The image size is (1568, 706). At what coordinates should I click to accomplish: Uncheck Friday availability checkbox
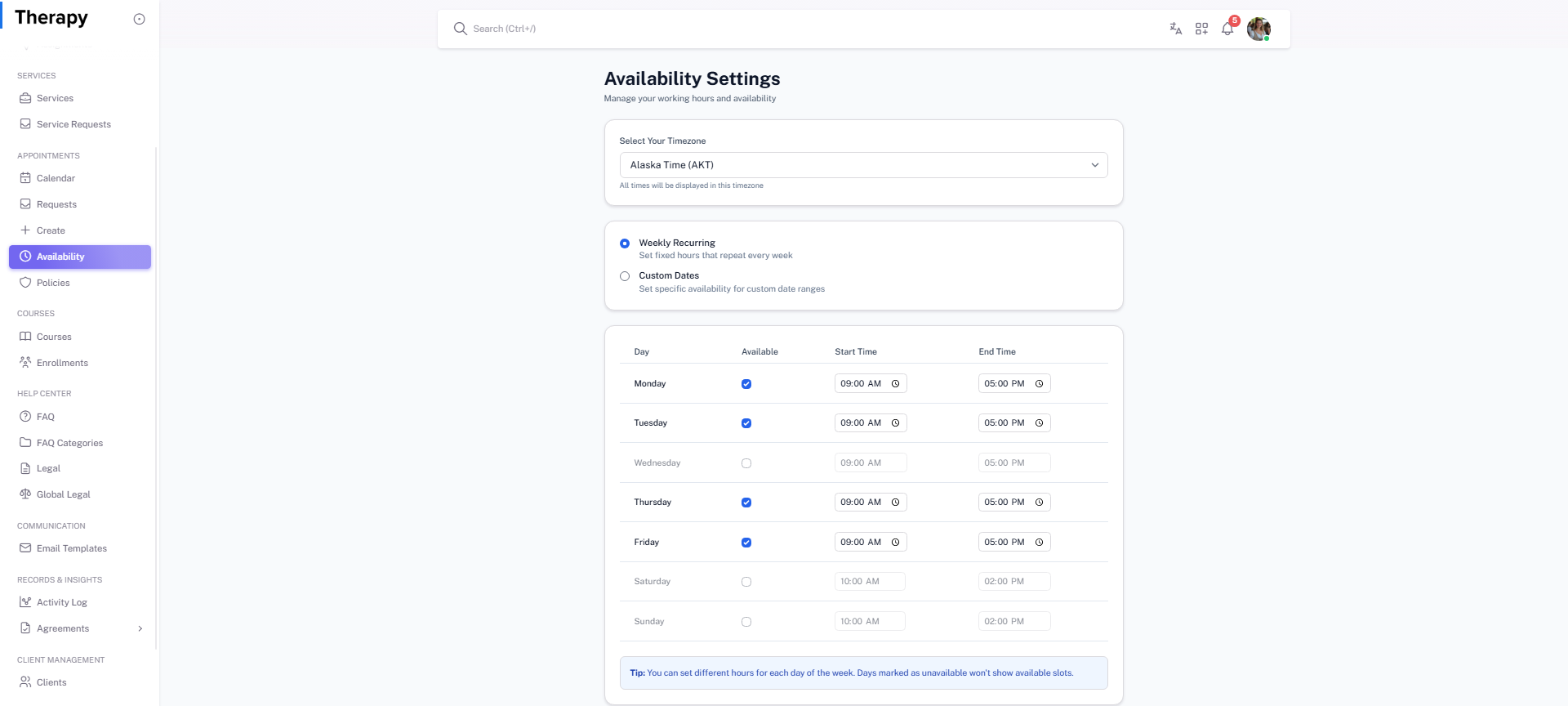tap(746, 543)
